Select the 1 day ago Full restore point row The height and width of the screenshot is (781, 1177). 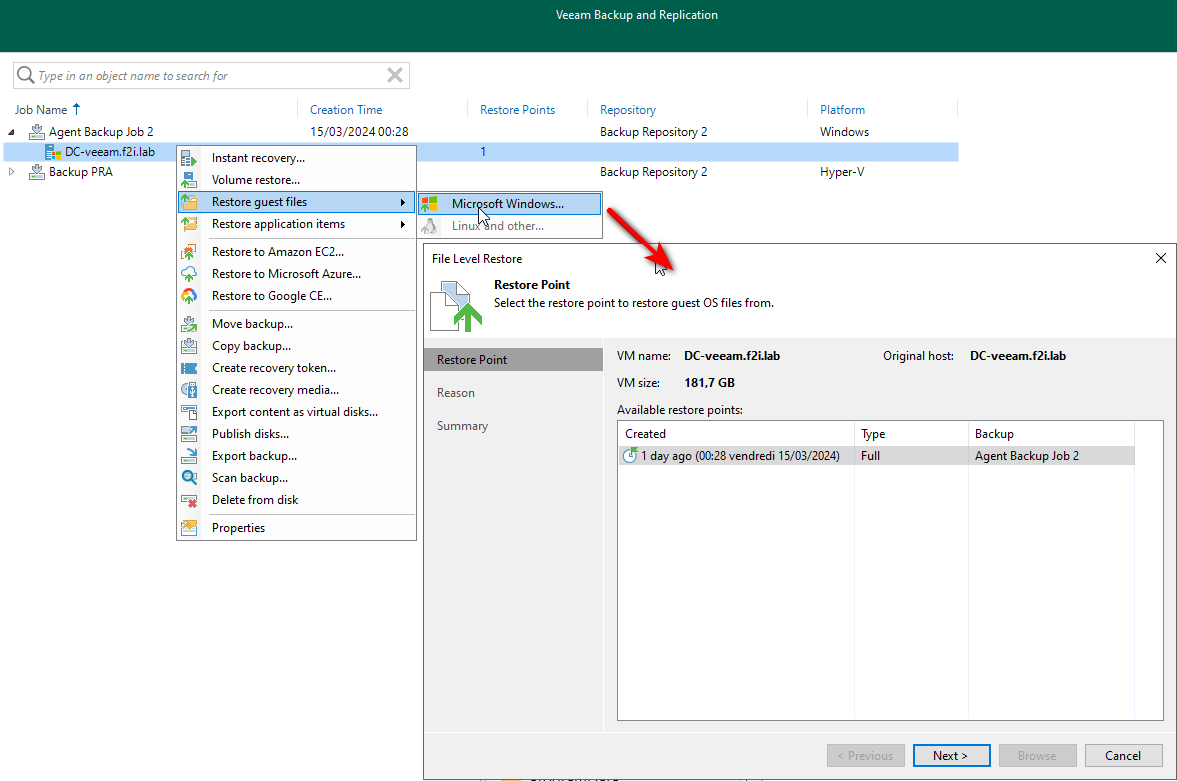[x=877, y=456]
